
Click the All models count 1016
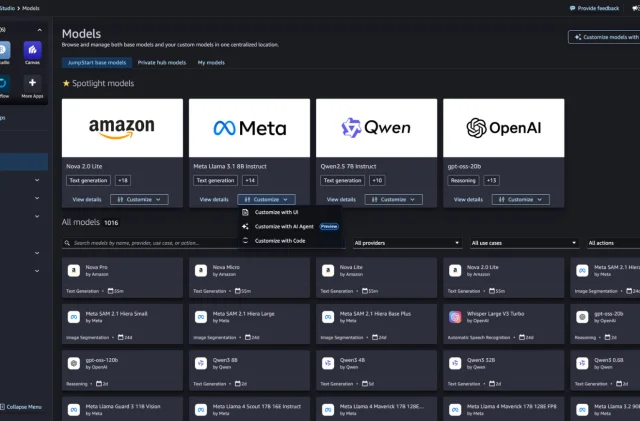click(x=111, y=223)
